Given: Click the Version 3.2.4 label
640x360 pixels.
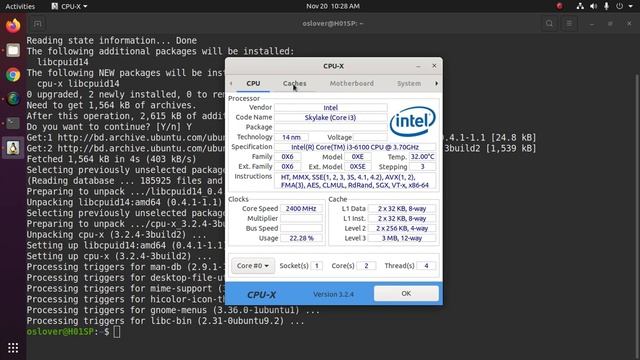Looking at the screenshot, I should [333, 294].
